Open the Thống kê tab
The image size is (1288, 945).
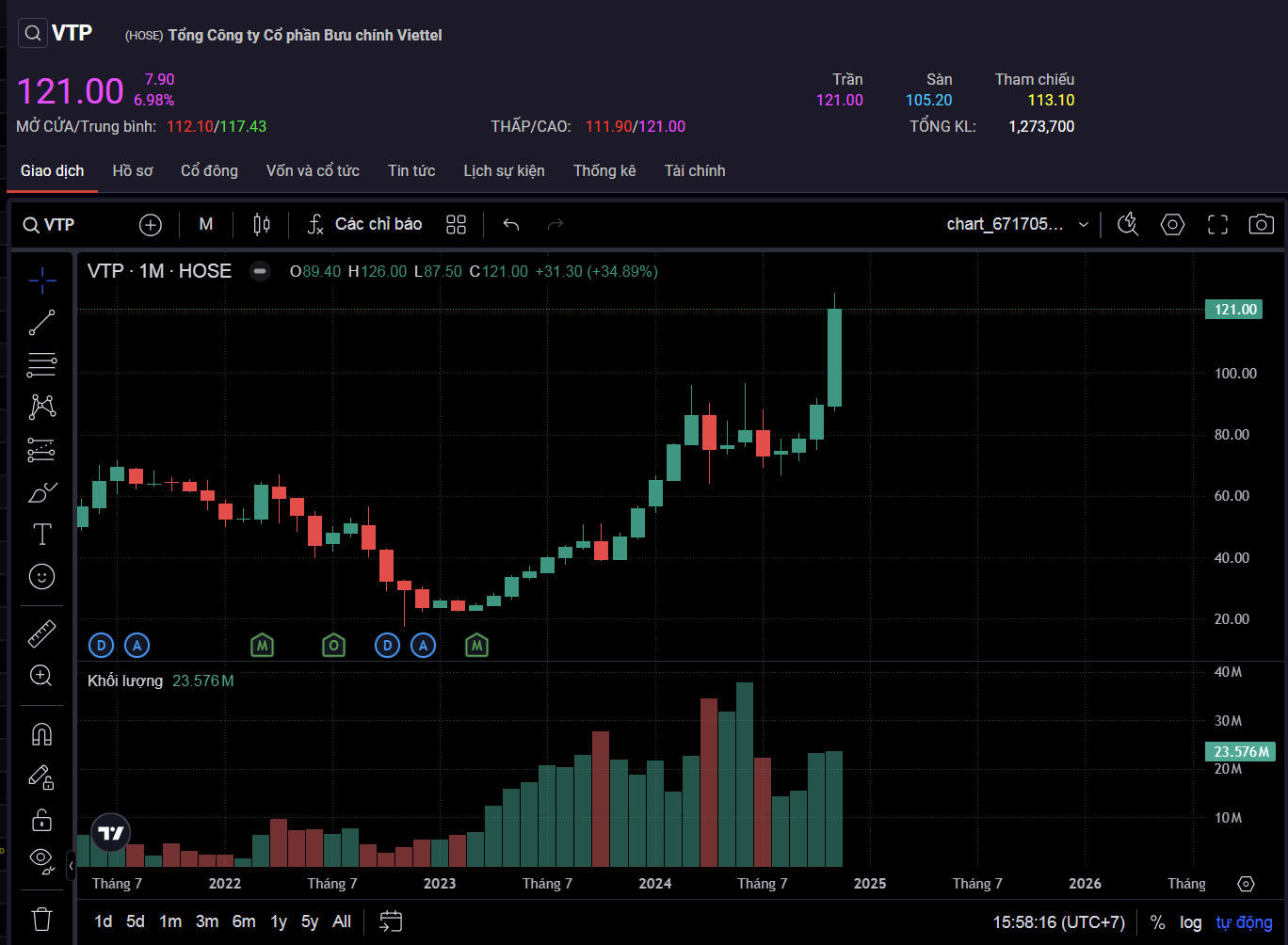coord(604,170)
